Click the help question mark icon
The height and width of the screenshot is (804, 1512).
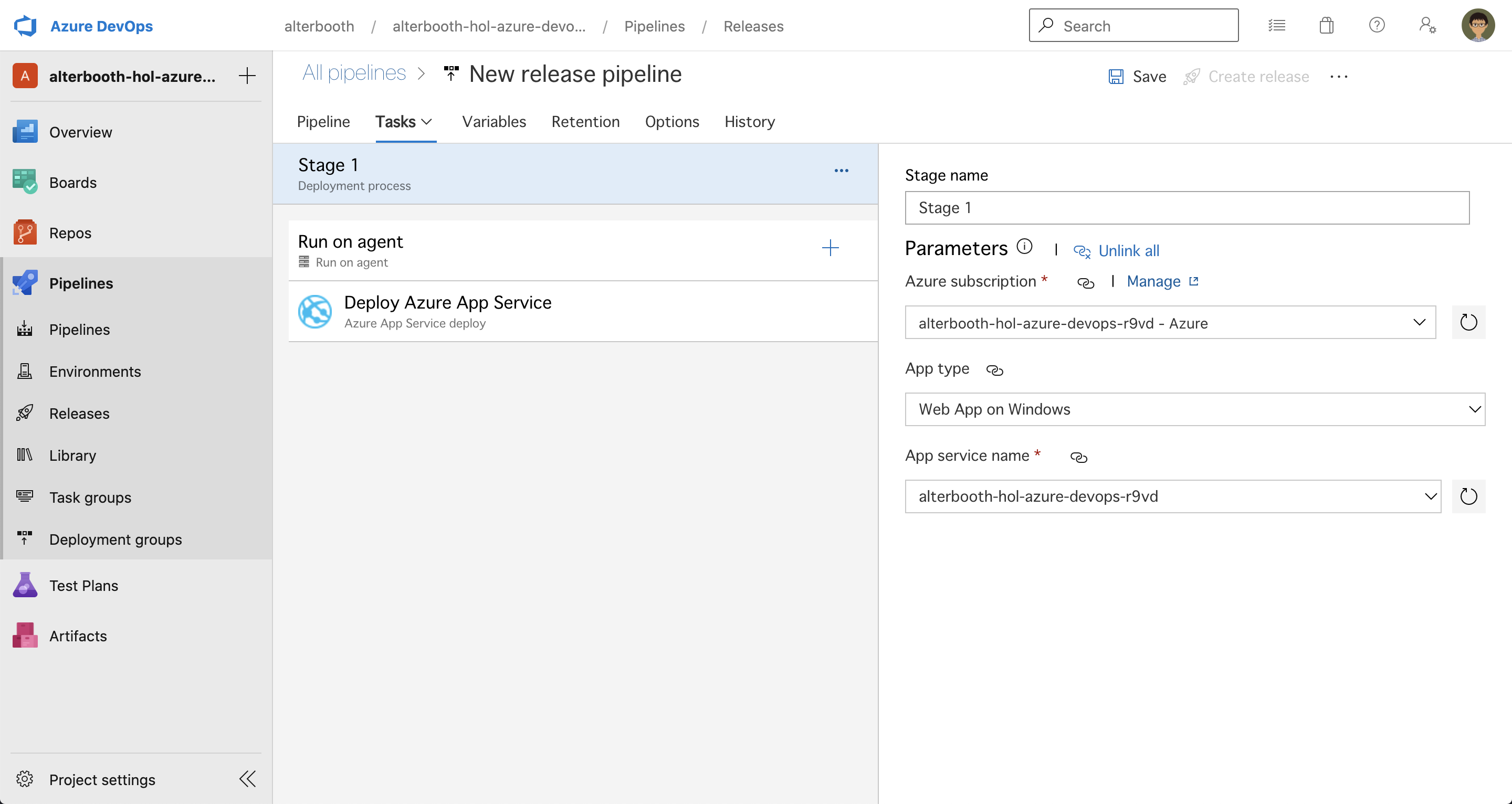[x=1377, y=26]
